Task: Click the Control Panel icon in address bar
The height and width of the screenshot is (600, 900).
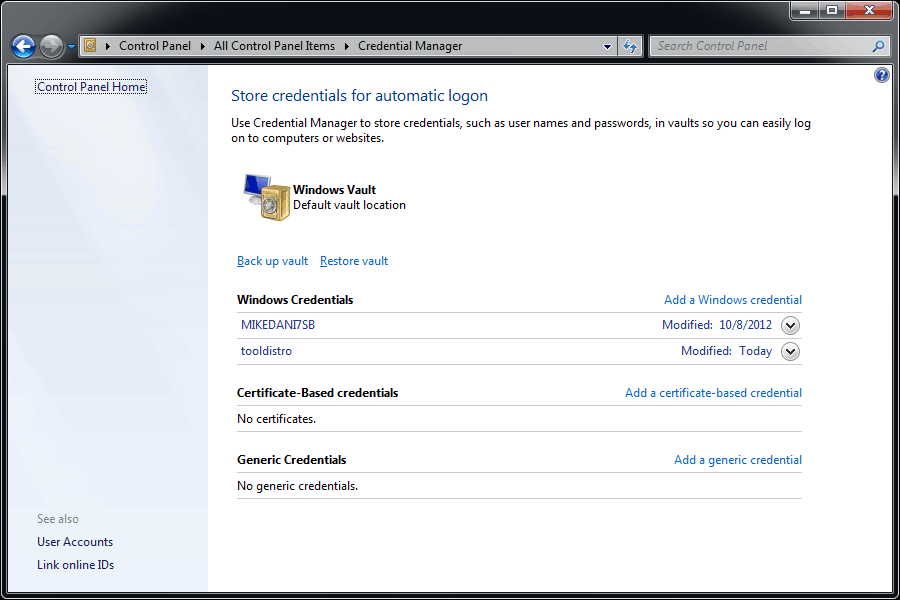Action: tap(90, 45)
